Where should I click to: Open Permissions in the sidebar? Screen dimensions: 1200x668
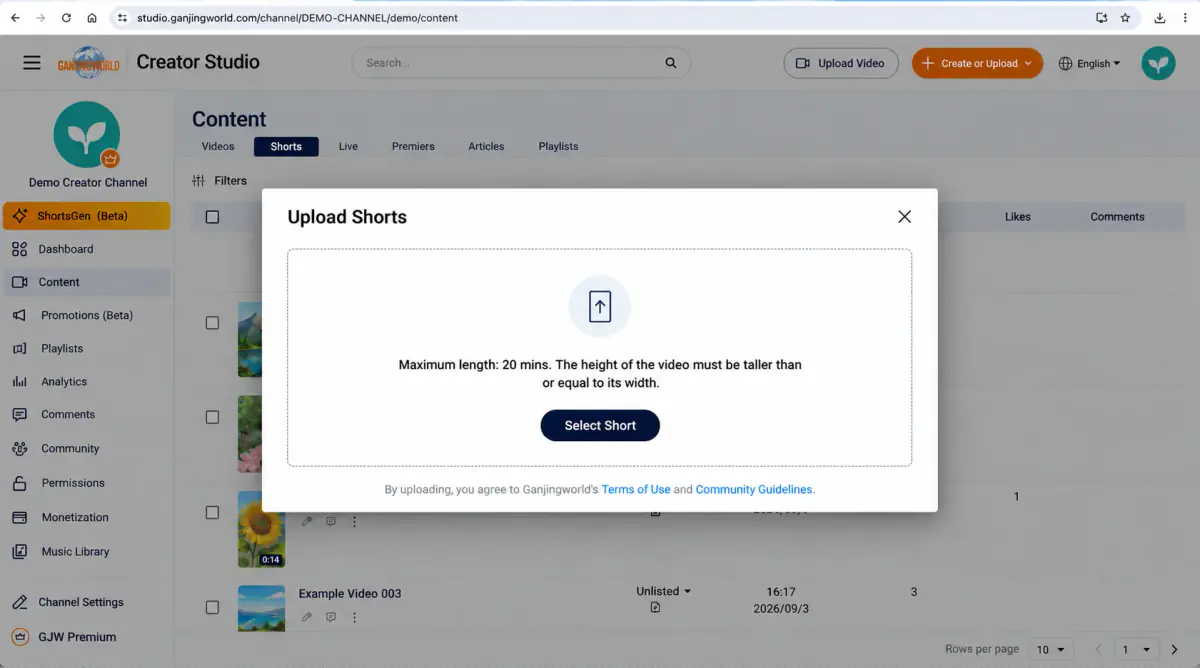pos(86,483)
